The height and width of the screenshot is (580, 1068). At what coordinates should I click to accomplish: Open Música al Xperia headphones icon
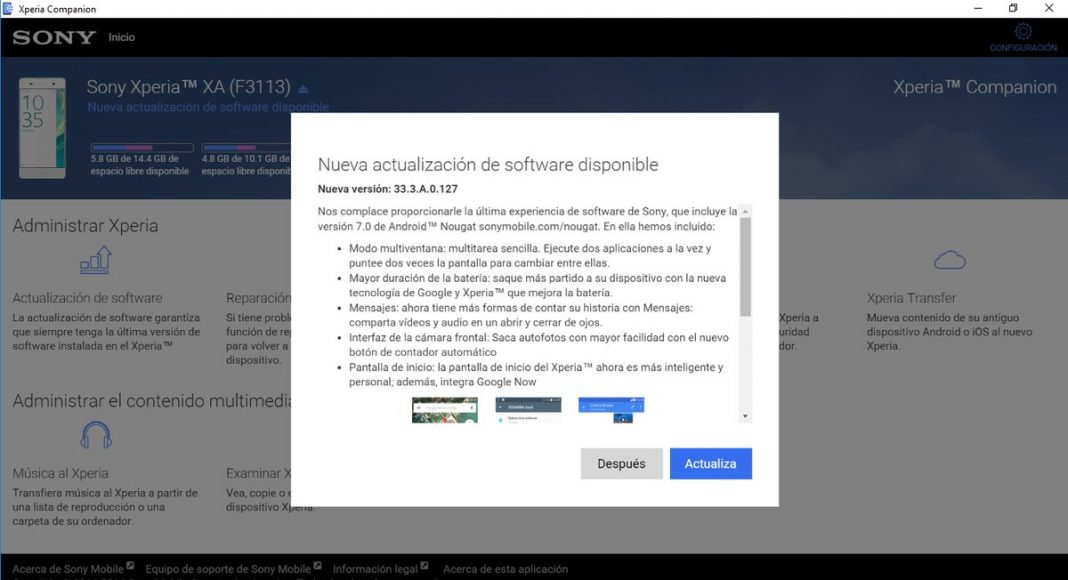pyautogui.click(x=95, y=435)
